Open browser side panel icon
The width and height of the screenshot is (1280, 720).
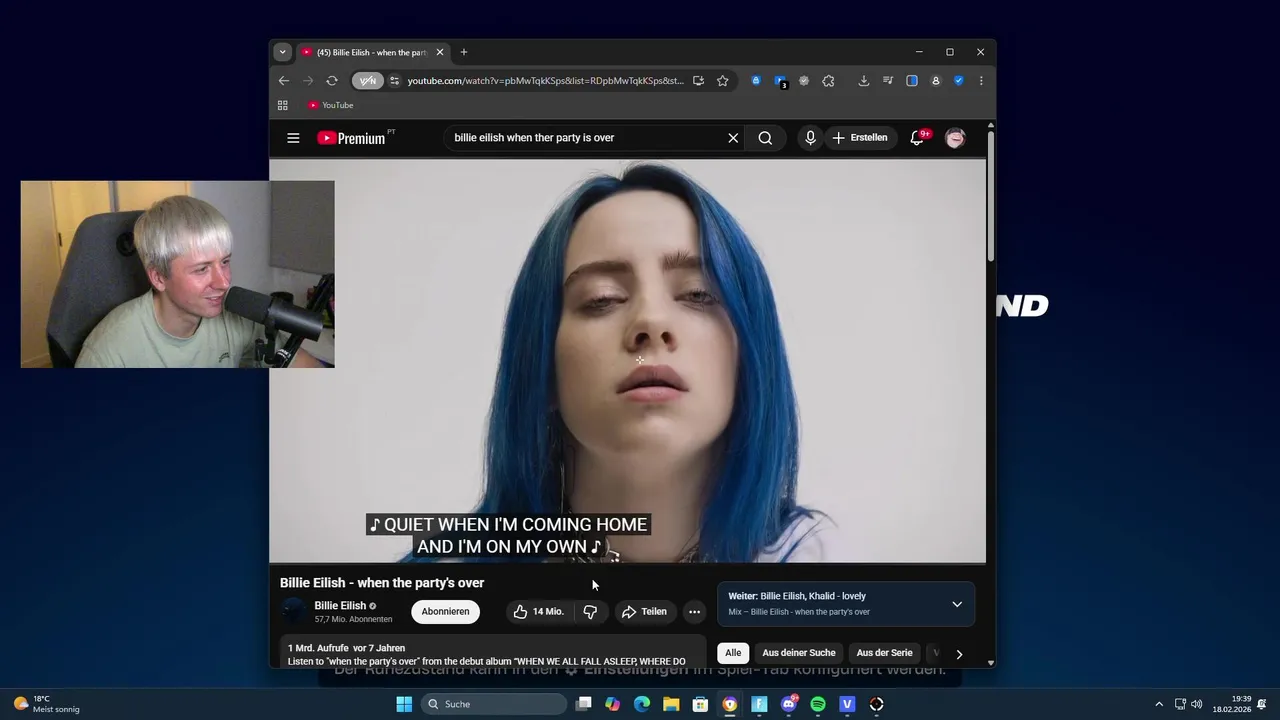point(912,81)
